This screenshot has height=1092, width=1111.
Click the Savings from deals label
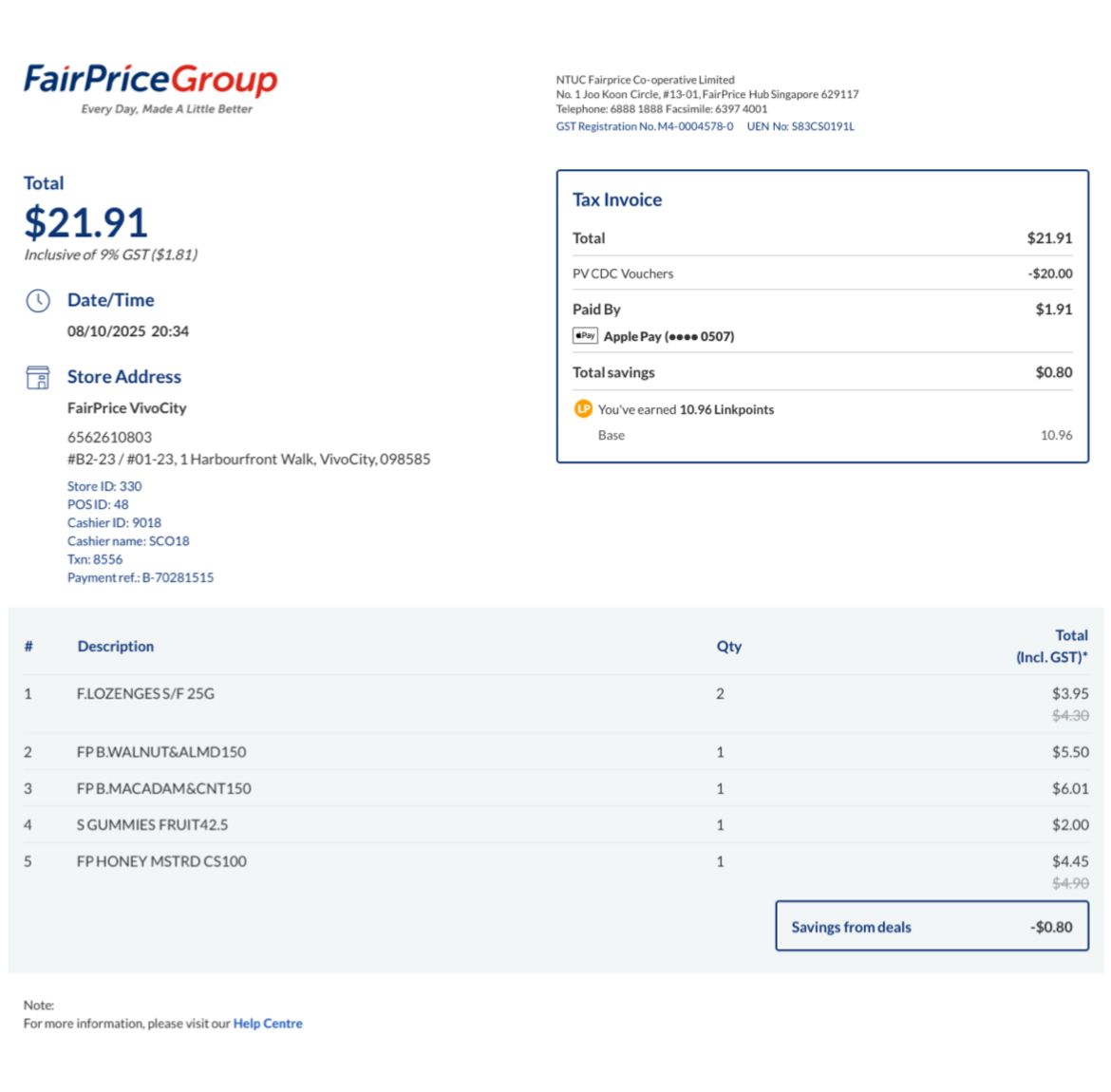coord(851,927)
